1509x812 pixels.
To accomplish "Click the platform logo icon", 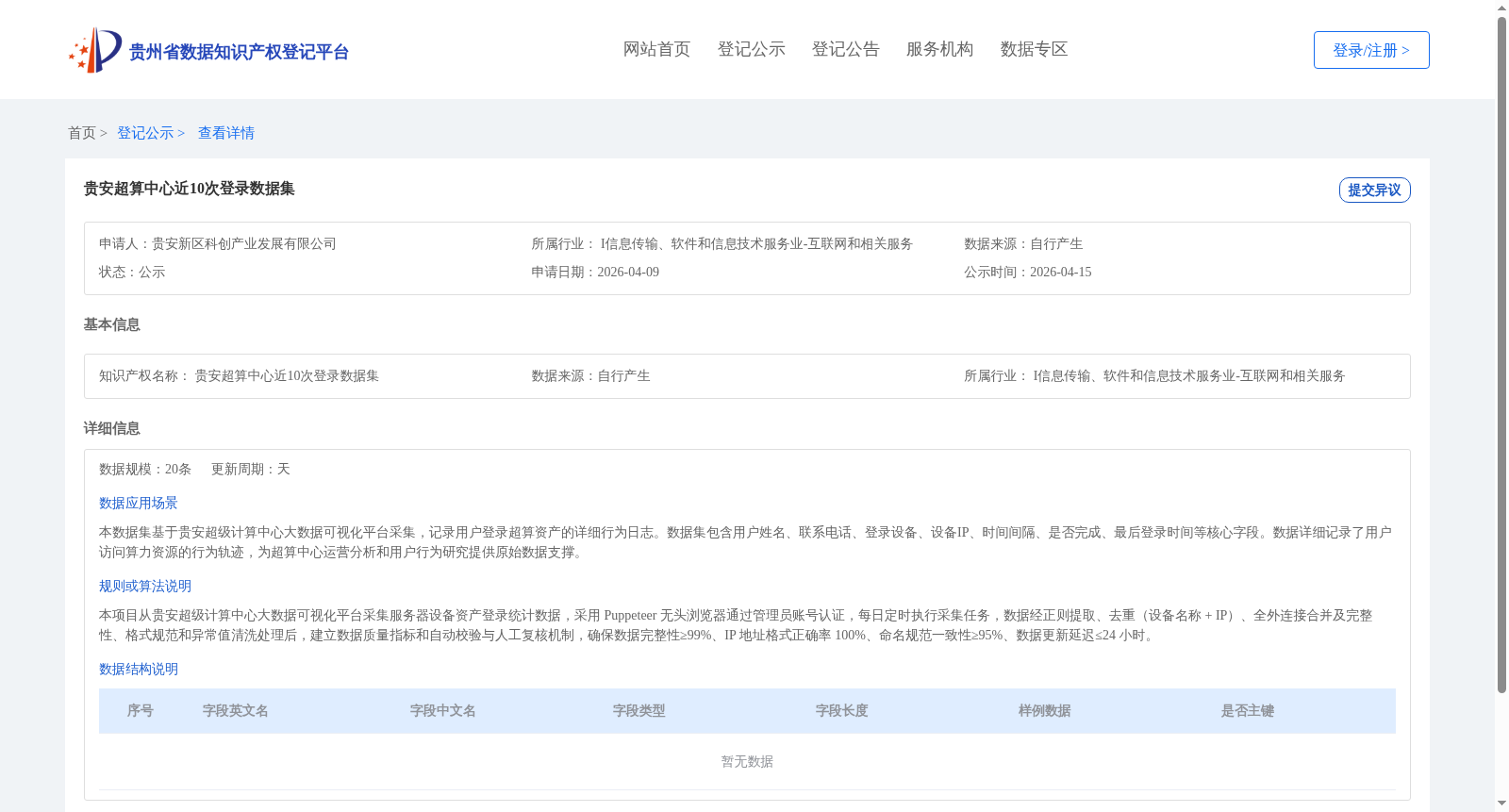I will point(95,50).
